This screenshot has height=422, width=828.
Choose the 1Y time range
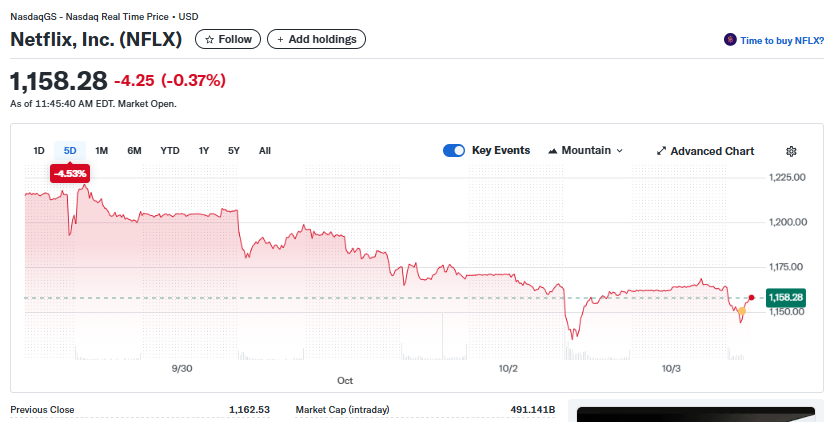tap(204, 151)
